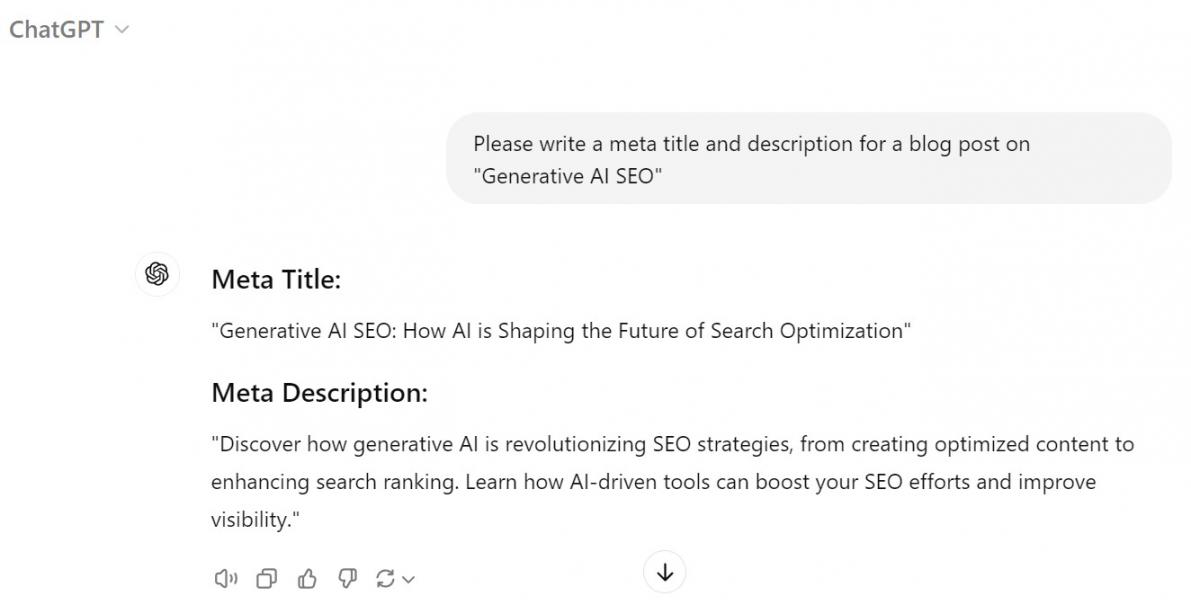The width and height of the screenshot is (1191, 605).
Task: Regenerate the response using the circular arrows
Action: (x=385, y=578)
